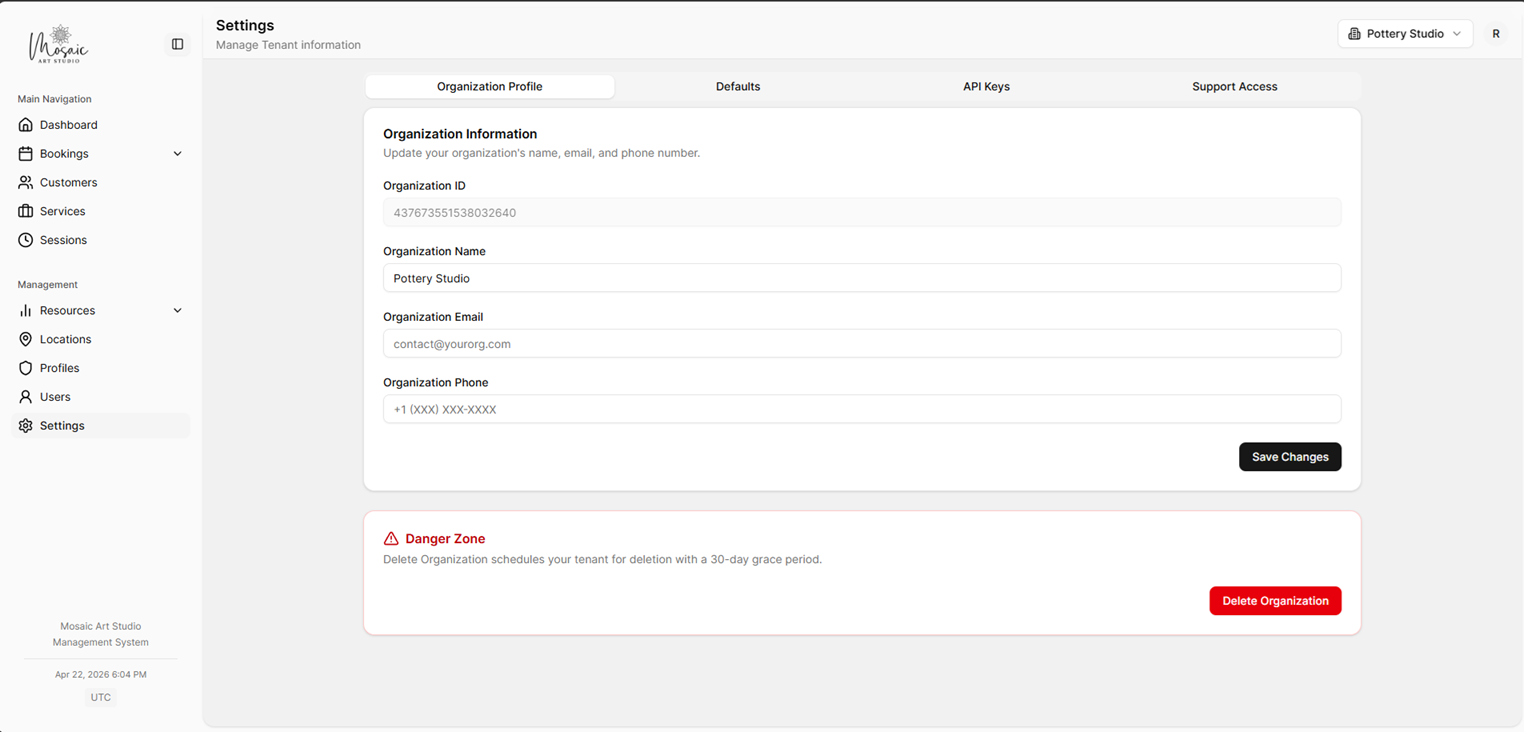Open Settings via the gear icon
Screen dimensions: 1524x732
point(25,425)
